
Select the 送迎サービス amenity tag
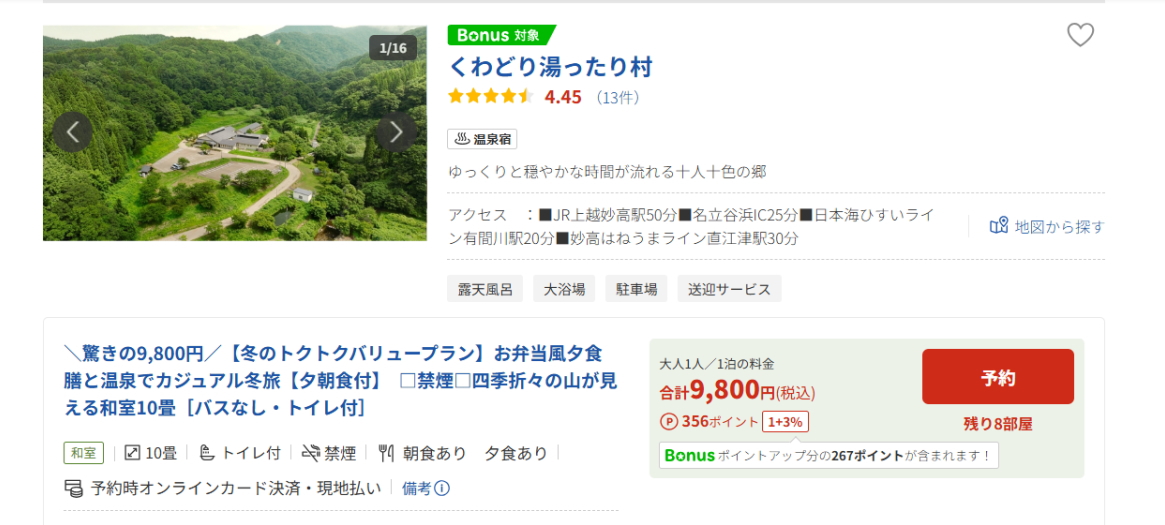coord(729,289)
